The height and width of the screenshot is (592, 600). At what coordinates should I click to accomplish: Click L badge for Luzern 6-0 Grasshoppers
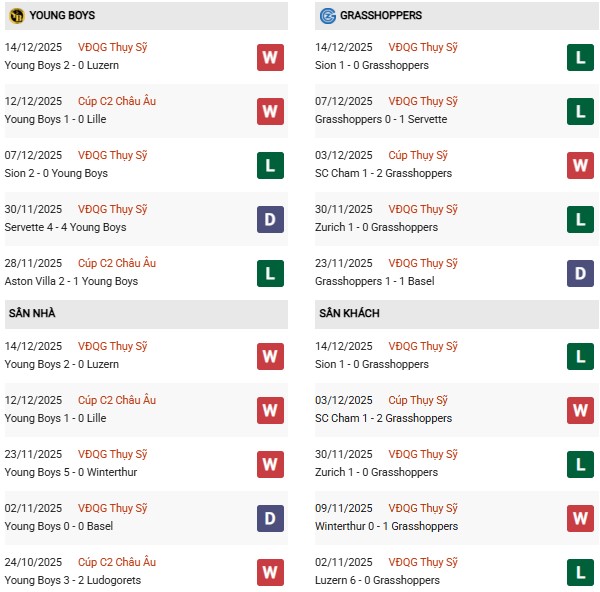tap(580, 572)
